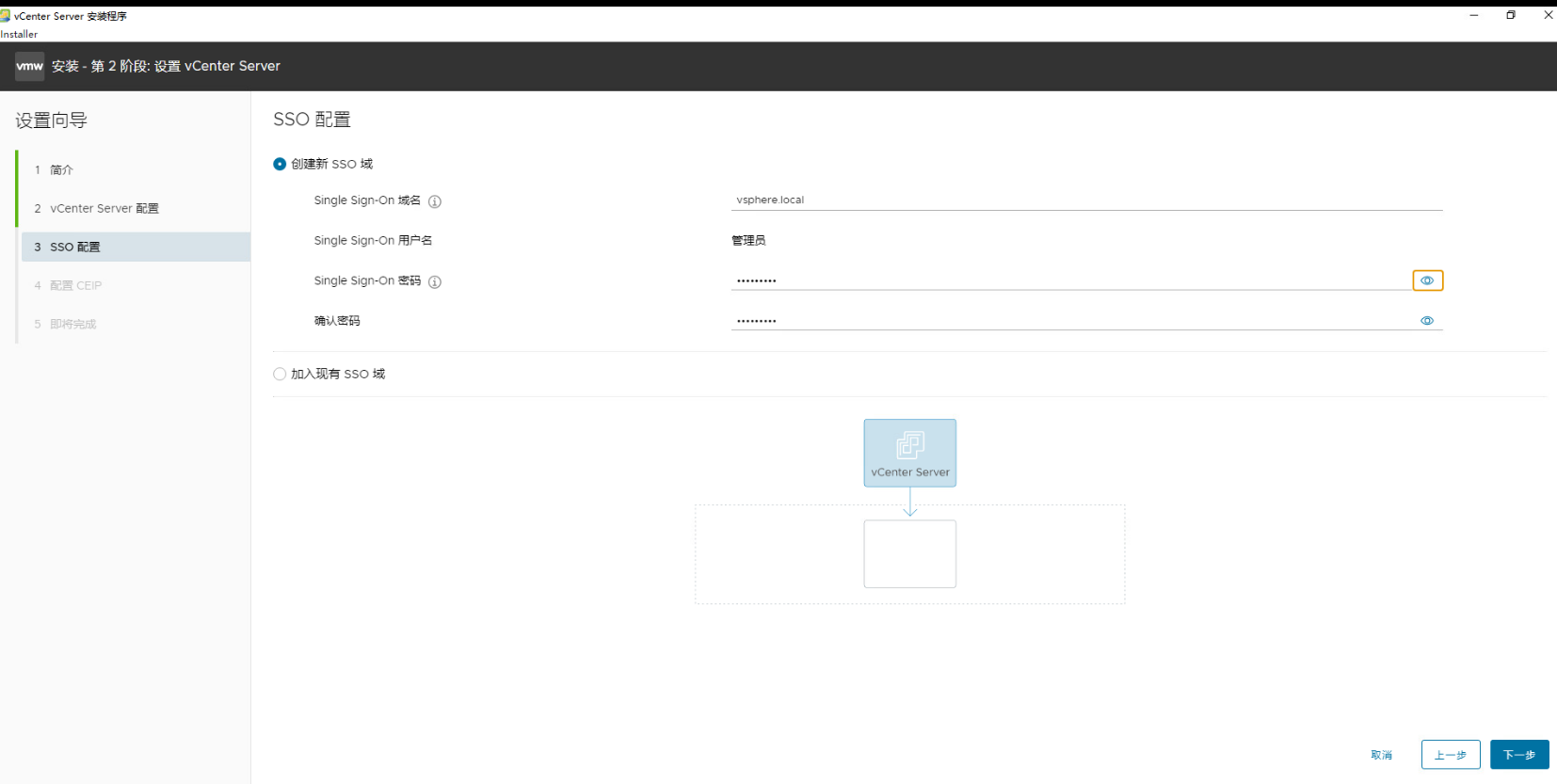Restore down the installer window

(x=1511, y=15)
